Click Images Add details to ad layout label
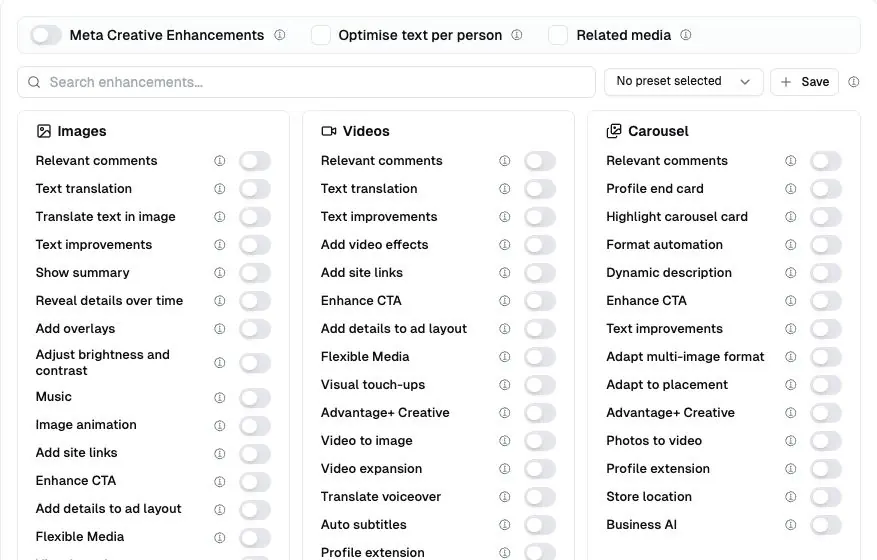Image resolution: width=877 pixels, height=560 pixels. (109, 509)
